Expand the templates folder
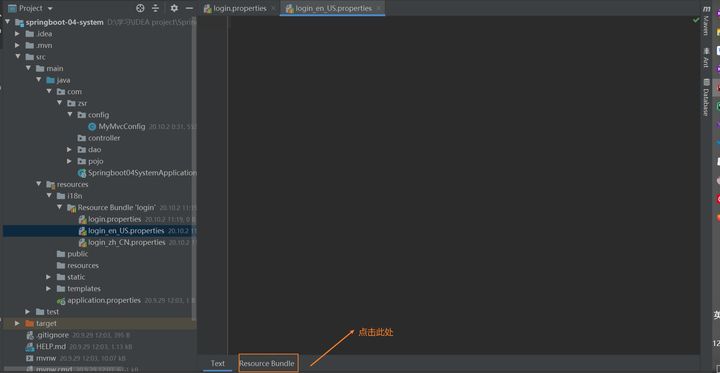The image size is (720, 373). [49, 288]
